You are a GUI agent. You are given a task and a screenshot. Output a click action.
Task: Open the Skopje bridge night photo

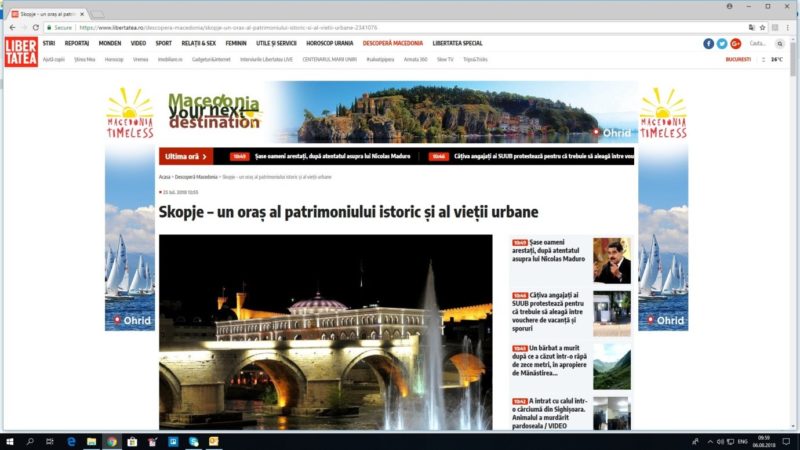(326, 332)
